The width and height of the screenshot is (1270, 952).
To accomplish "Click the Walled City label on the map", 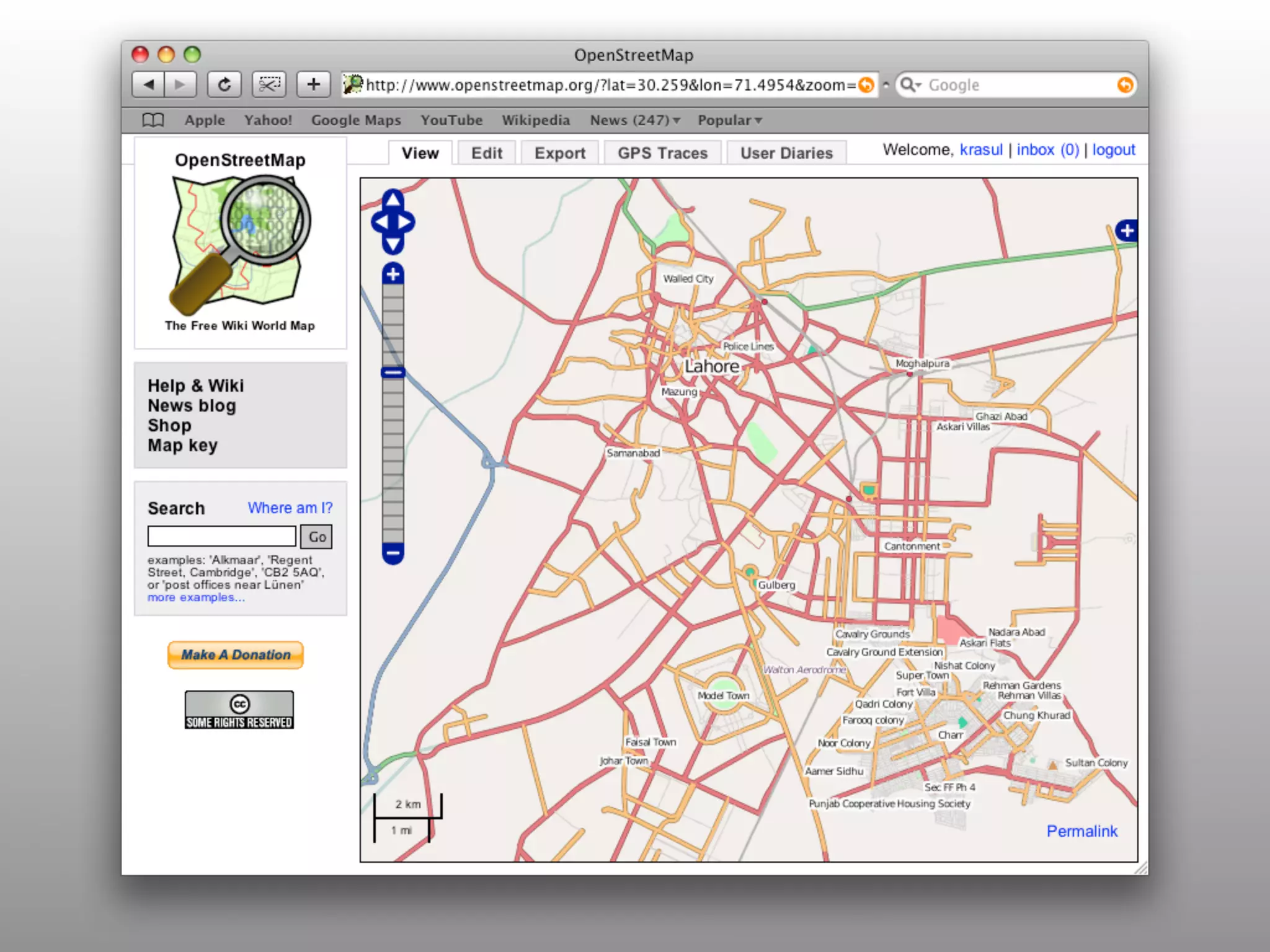I will point(688,279).
